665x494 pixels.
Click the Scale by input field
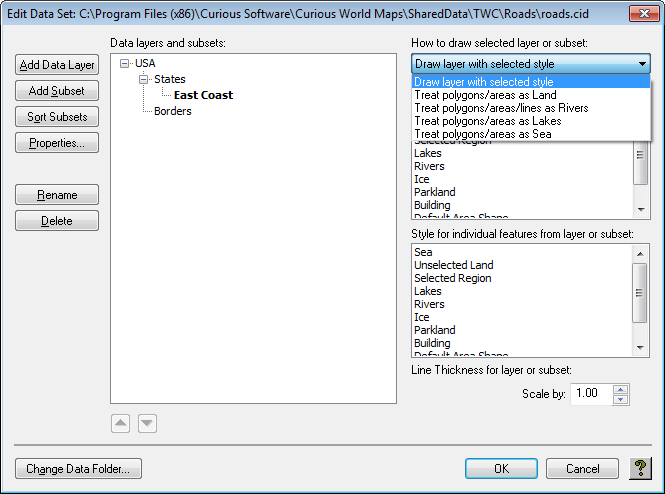588,394
